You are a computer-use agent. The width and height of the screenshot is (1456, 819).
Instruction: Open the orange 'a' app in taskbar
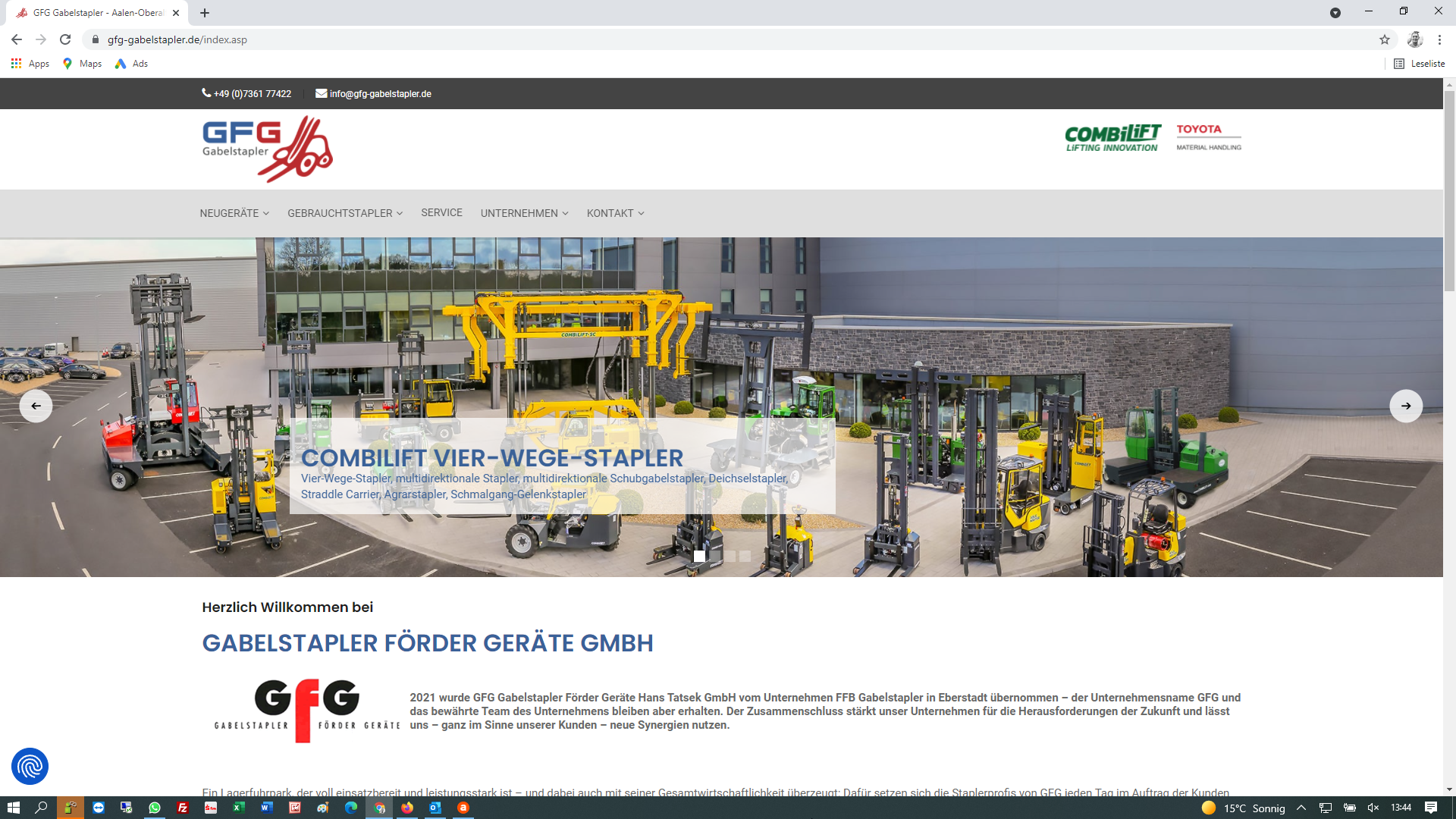coord(463,808)
